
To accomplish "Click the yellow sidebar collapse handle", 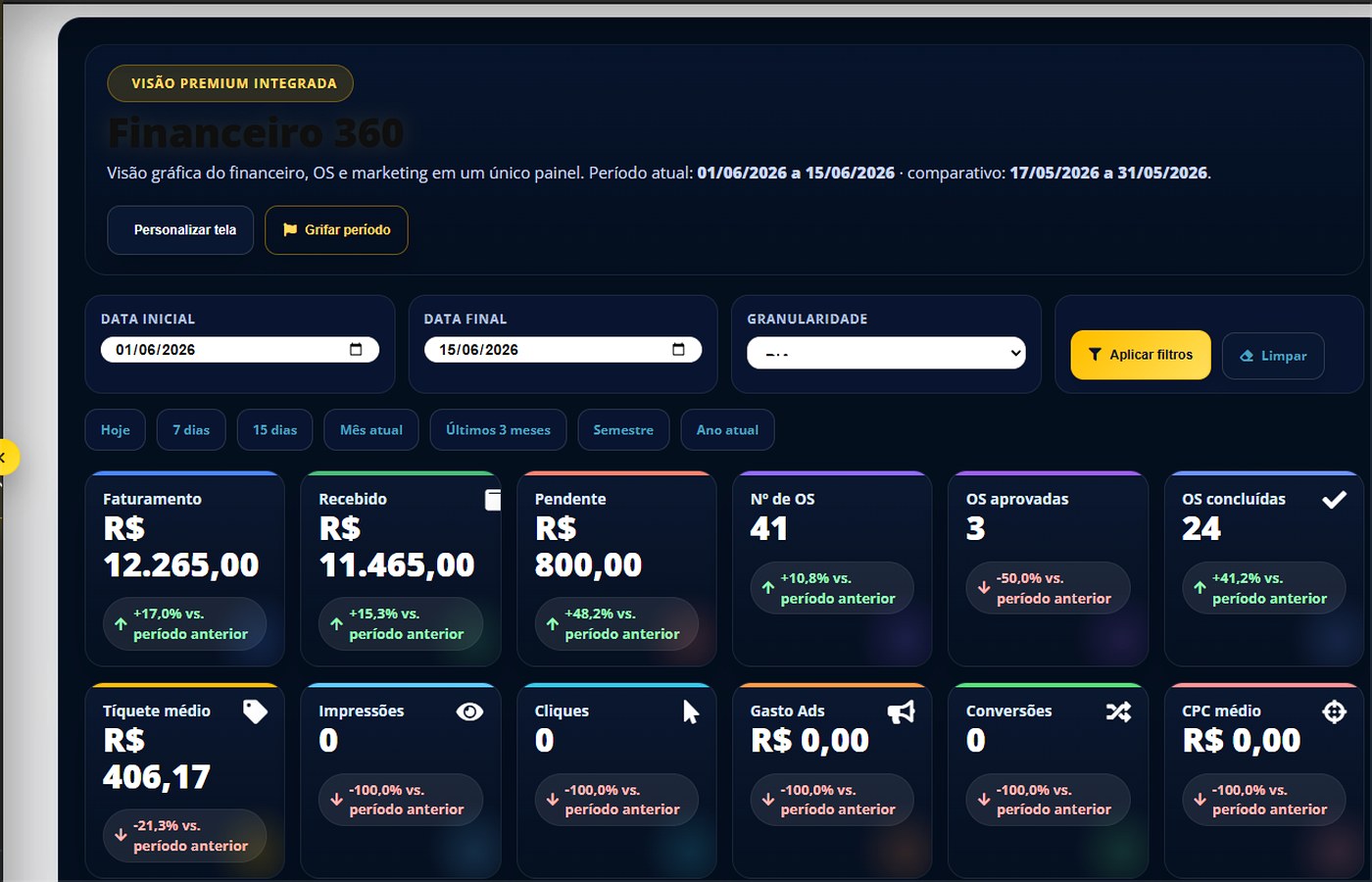I will [x=6, y=457].
